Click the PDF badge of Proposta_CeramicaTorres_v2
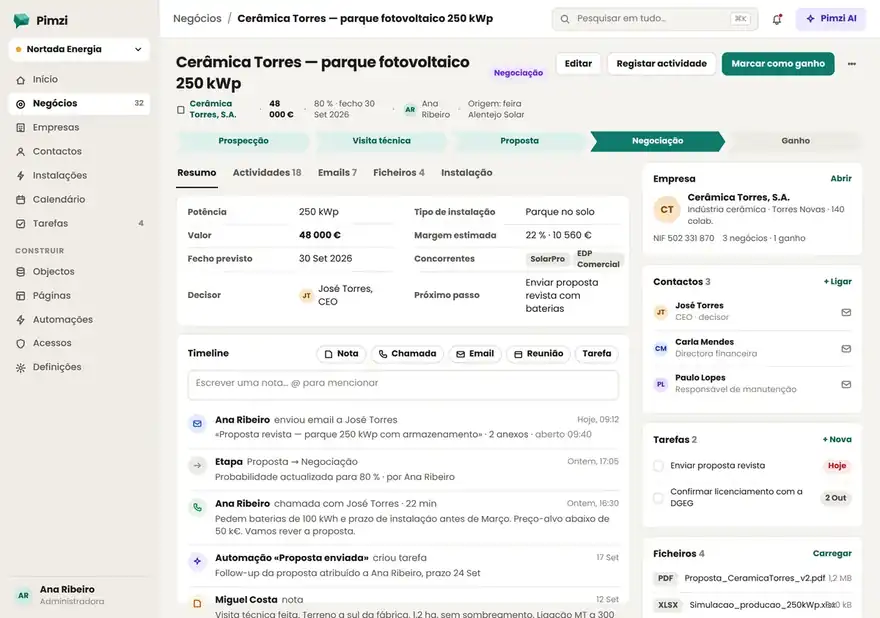 (666, 578)
